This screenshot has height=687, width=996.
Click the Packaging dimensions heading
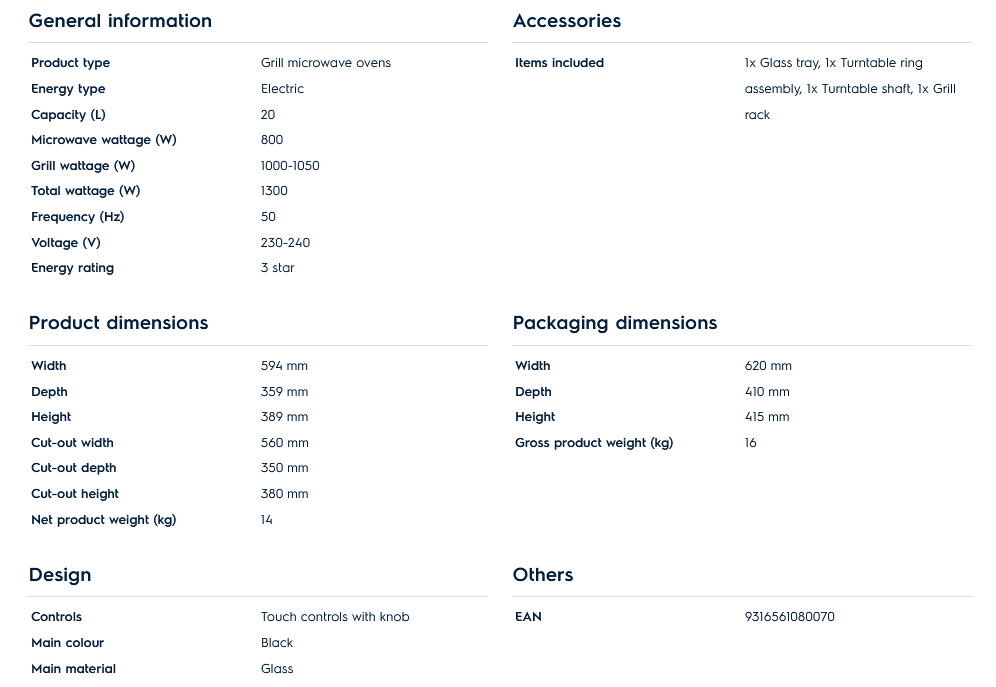(x=614, y=323)
